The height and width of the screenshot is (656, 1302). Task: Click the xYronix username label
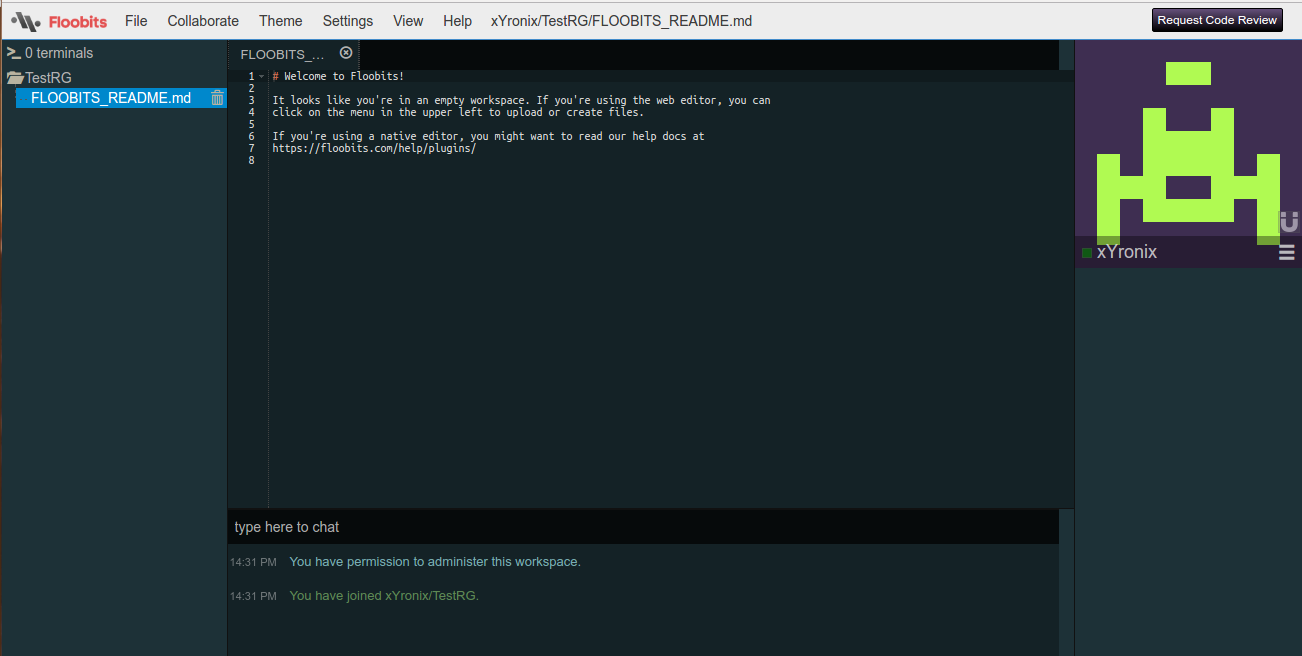tap(1127, 252)
